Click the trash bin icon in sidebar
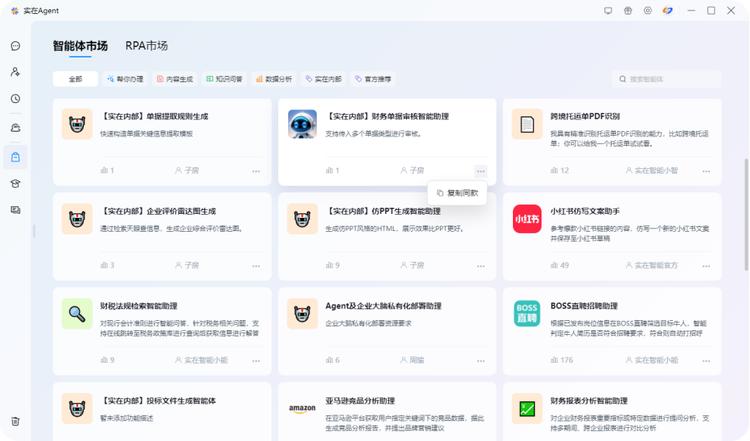The image size is (750, 441). (x=15, y=421)
